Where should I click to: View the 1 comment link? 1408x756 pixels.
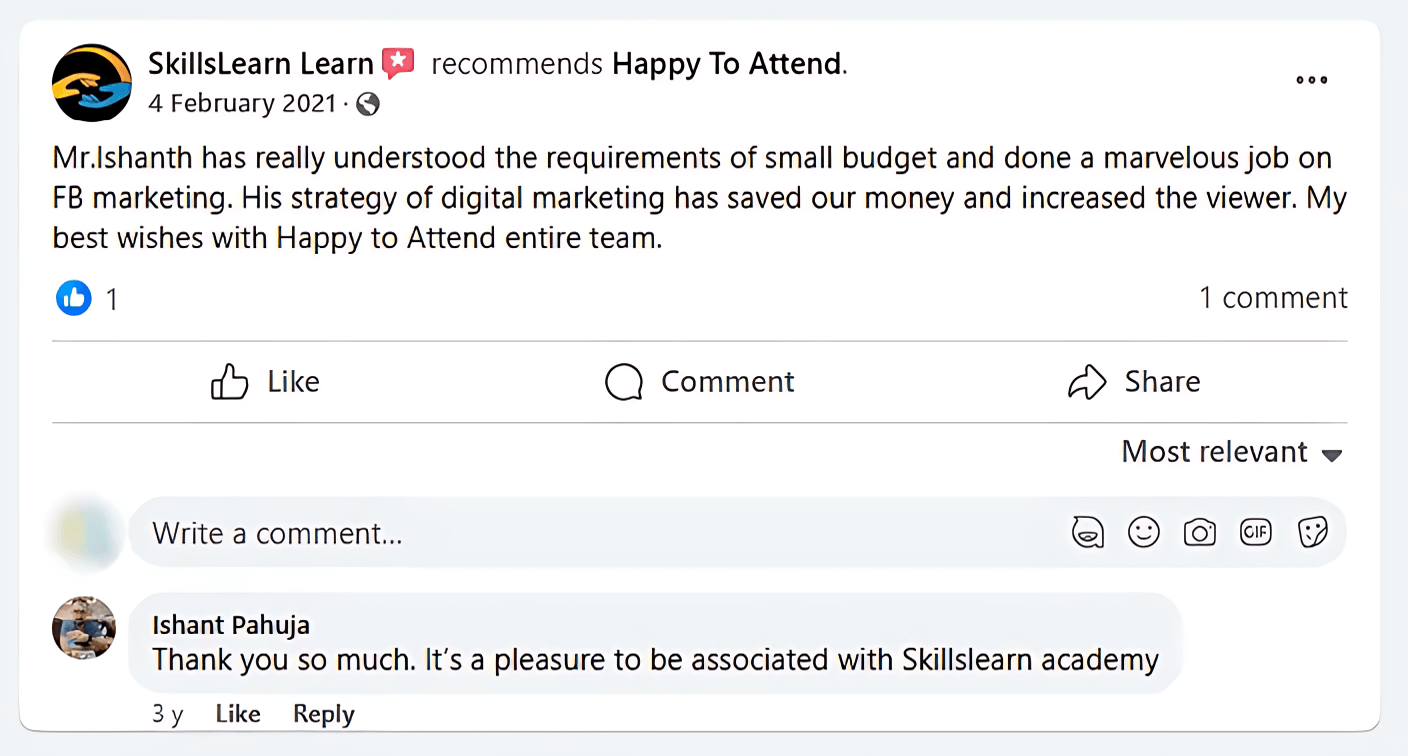[x=1273, y=298]
